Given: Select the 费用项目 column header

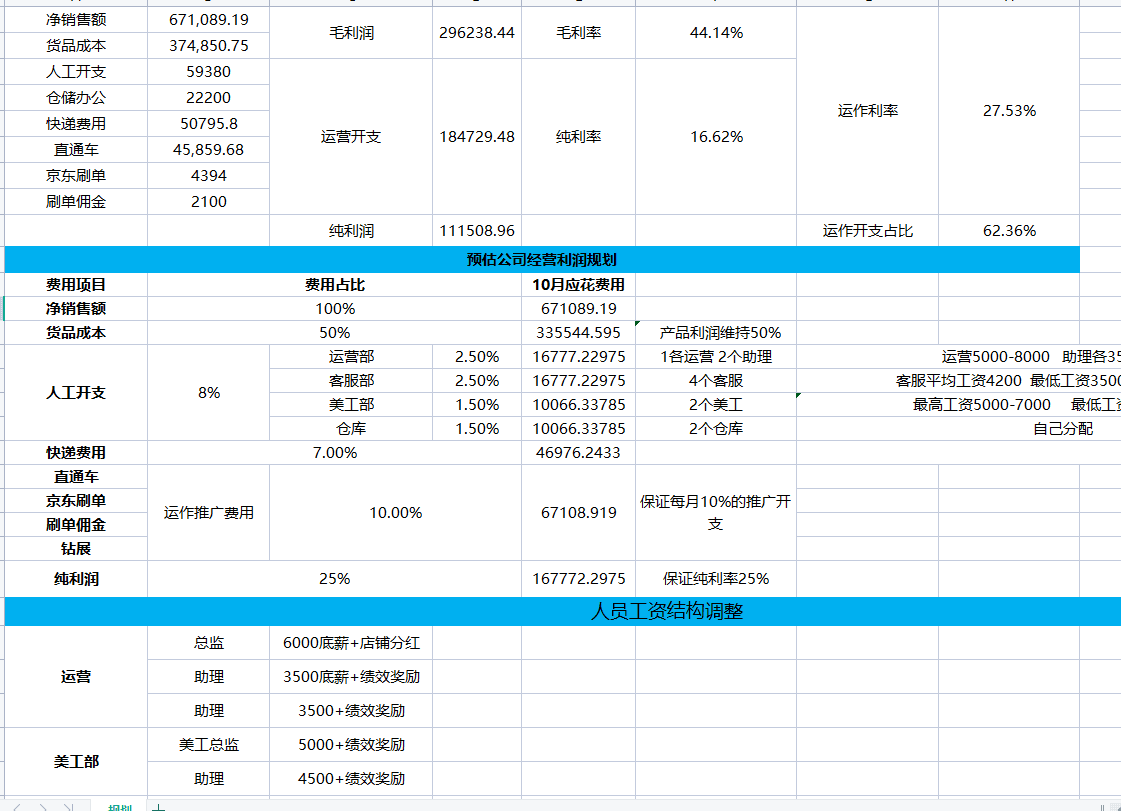Looking at the screenshot, I should pyautogui.click(x=76, y=285).
